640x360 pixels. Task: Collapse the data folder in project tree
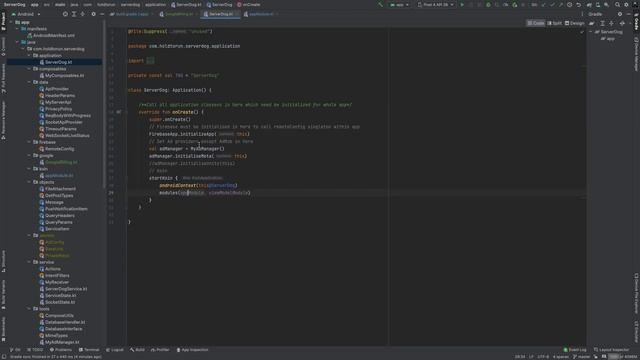pyautogui.click(x=29, y=82)
